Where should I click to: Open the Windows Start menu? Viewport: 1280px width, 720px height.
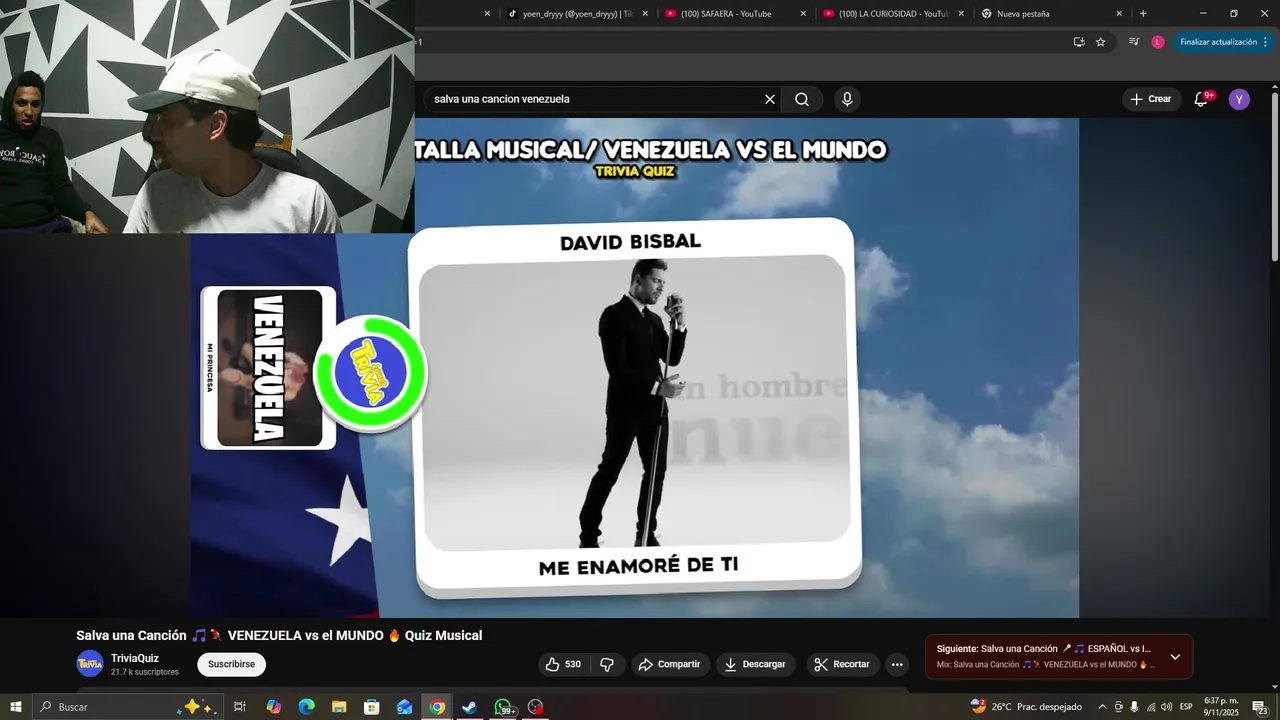click(16, 707)
